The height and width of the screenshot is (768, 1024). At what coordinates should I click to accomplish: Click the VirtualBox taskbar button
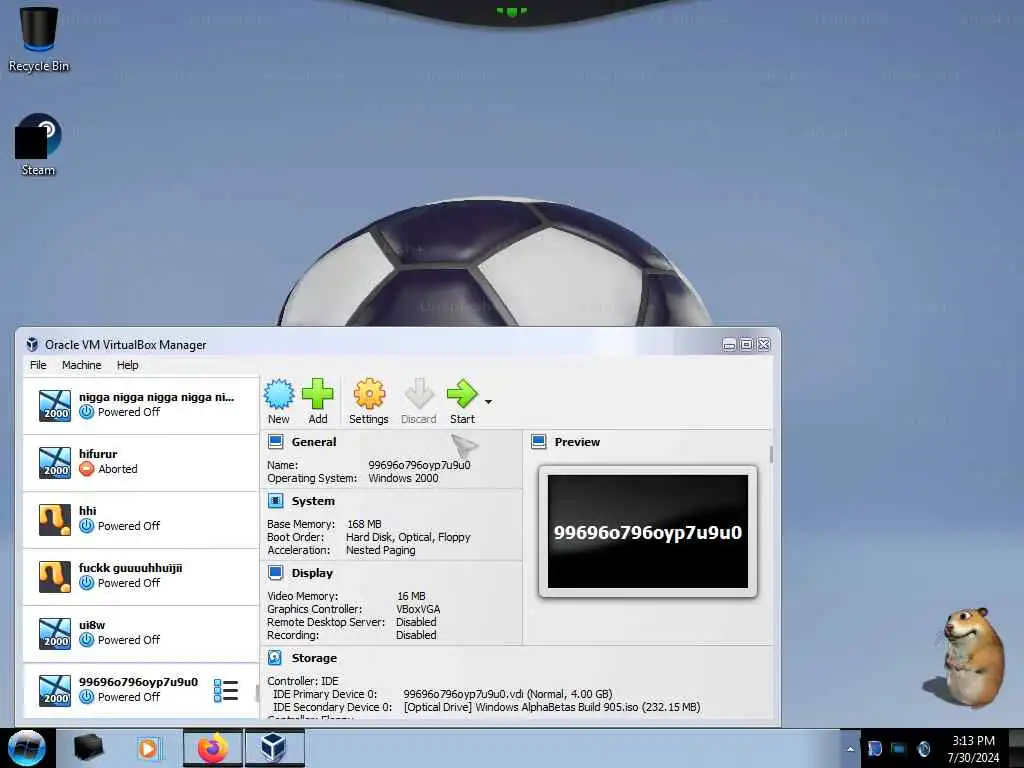[274, 748]
